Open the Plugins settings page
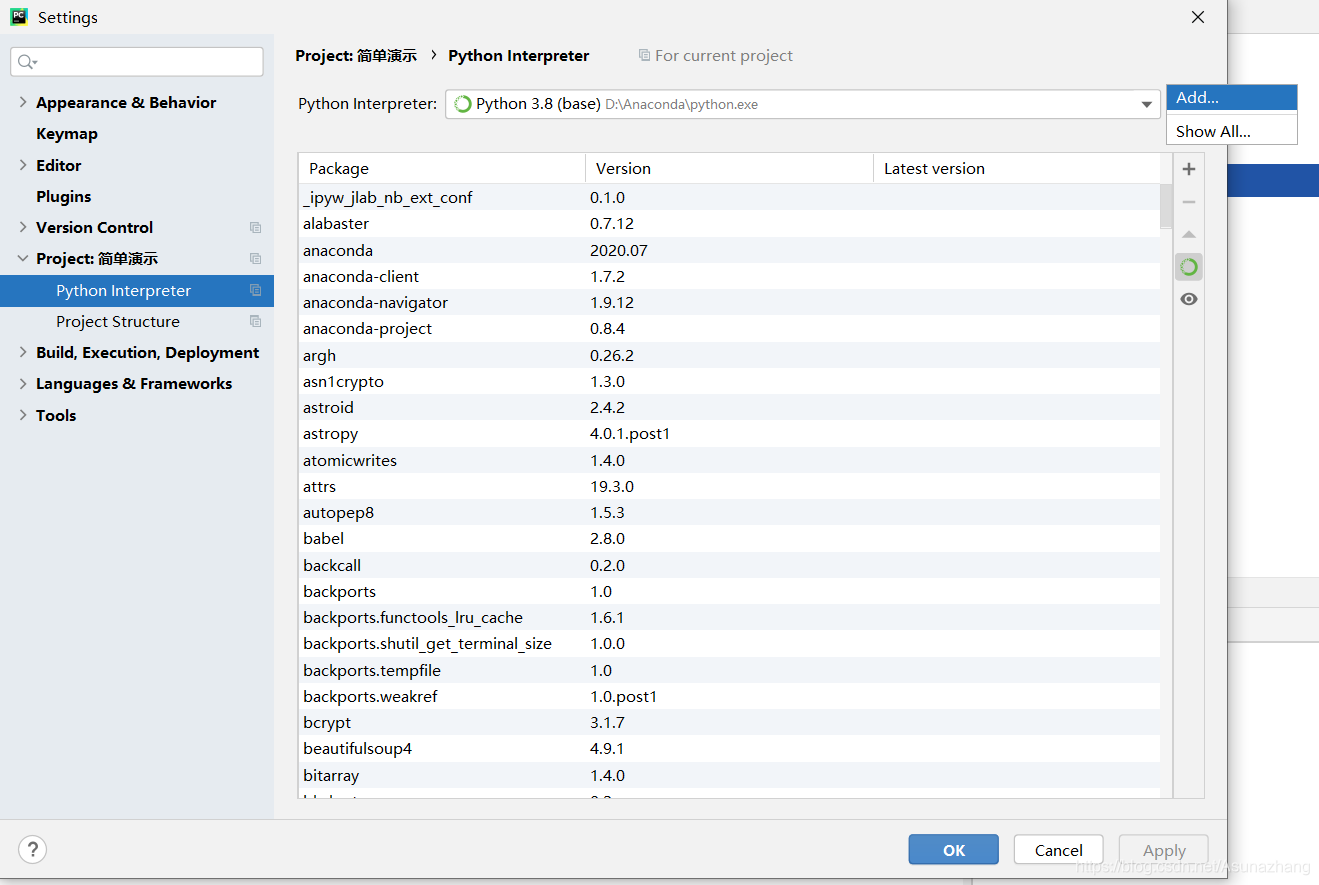The image size is (1319, 885). click(x=64, y=197)
